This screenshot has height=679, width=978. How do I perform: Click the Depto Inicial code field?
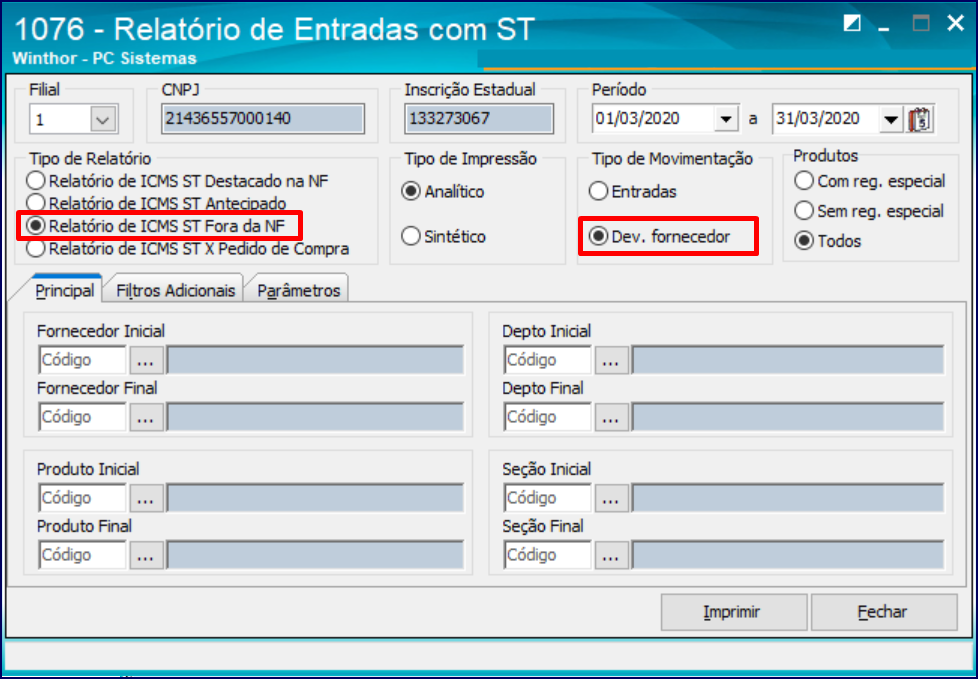[548, 360]
